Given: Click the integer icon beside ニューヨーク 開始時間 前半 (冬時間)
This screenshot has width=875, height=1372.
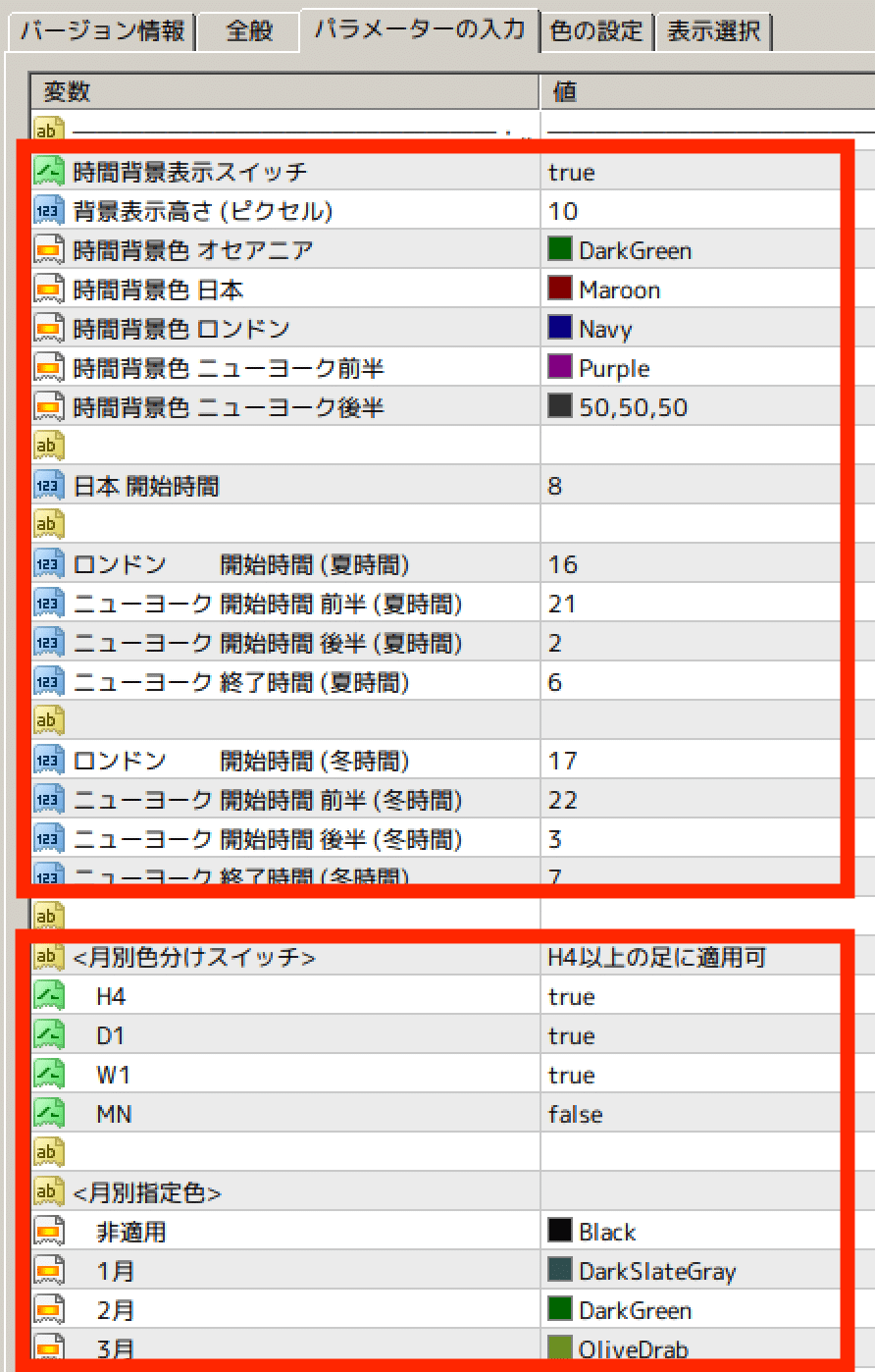Looking at the screenshot, I should 49,800.
